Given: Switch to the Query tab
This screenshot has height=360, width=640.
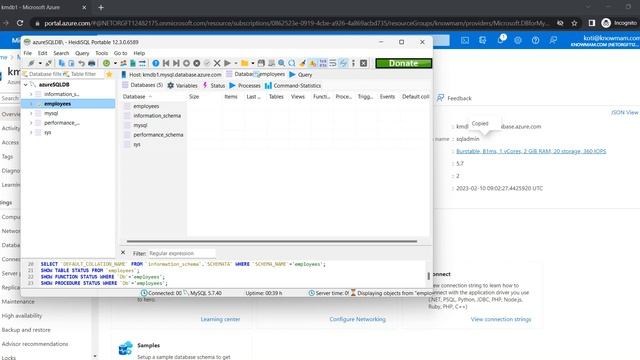Looking at the screenshot, I should pos(301,75).
